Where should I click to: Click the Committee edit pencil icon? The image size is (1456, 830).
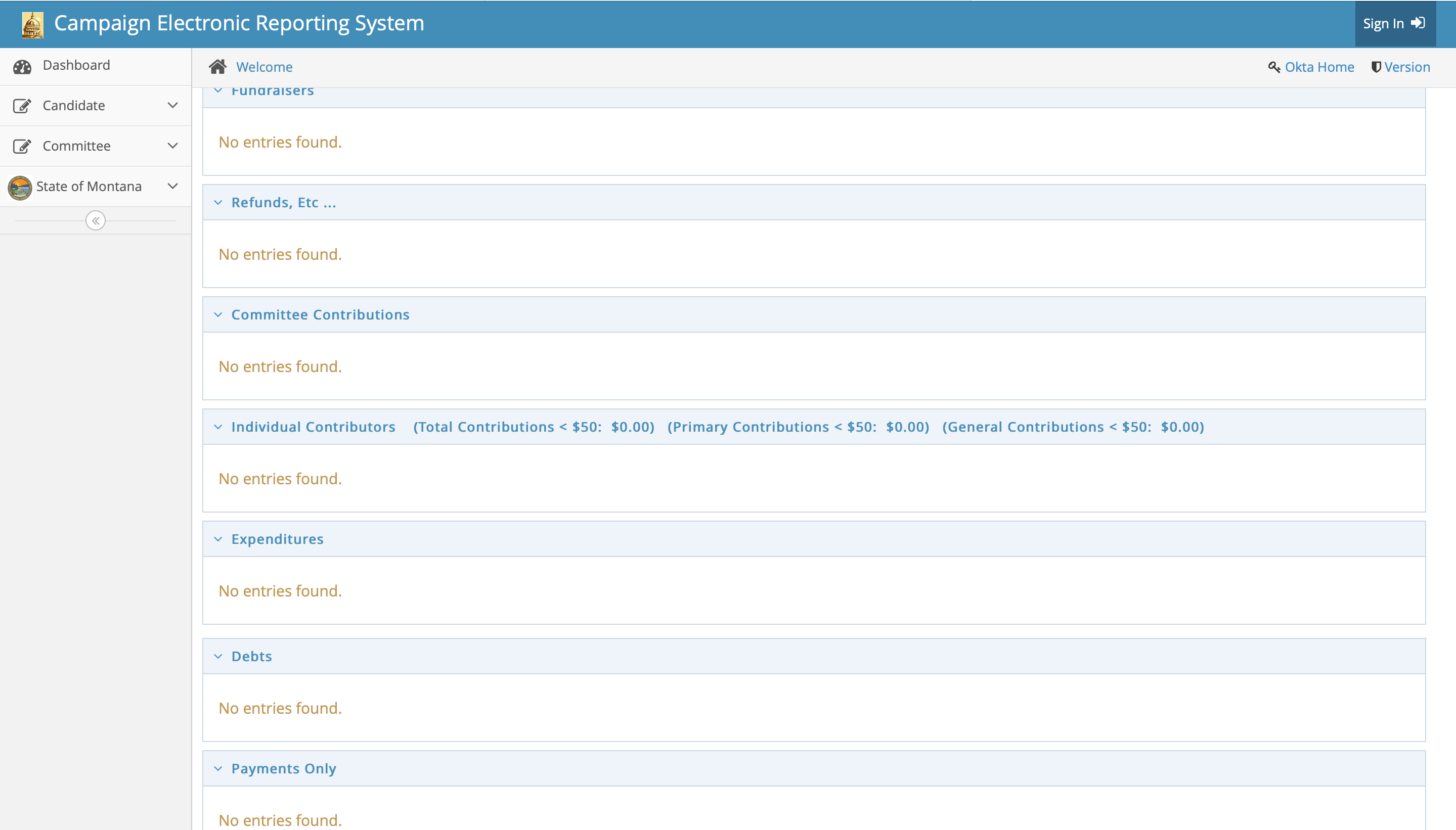[22, 147]
